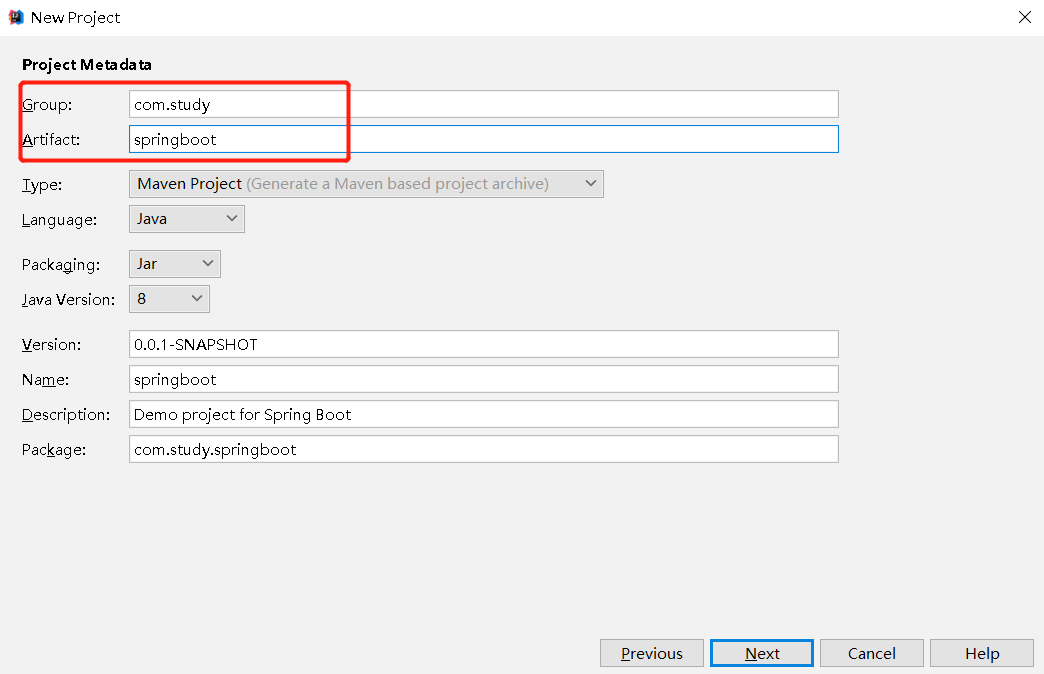
Task: Cancel the new project wizard
Action: (x=872, y=653)
